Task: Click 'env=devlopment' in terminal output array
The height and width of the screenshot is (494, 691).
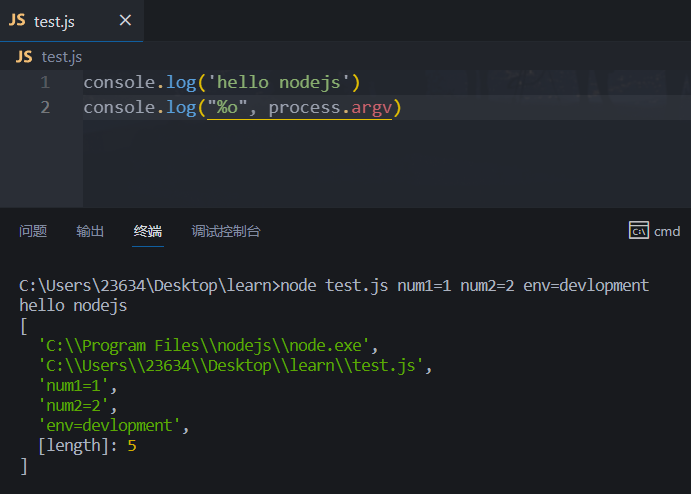Action: [109, 425]
